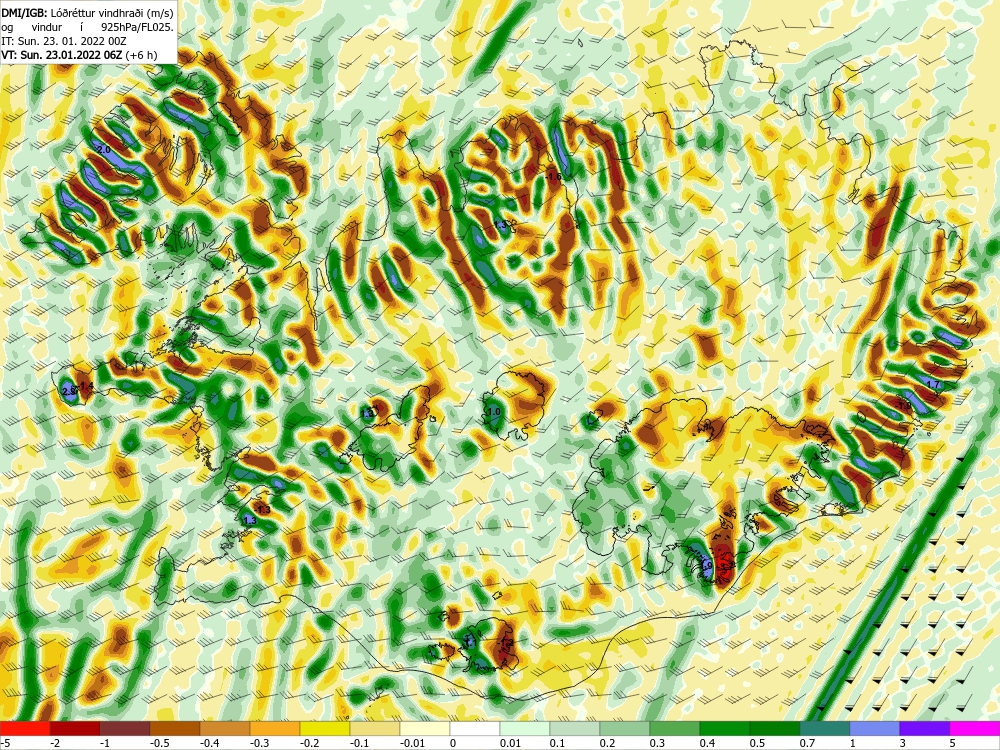Click the teal 0.7 to 1 legend swatch
Viewport: 1000px width, 750px height.
(x=825, y=728)
